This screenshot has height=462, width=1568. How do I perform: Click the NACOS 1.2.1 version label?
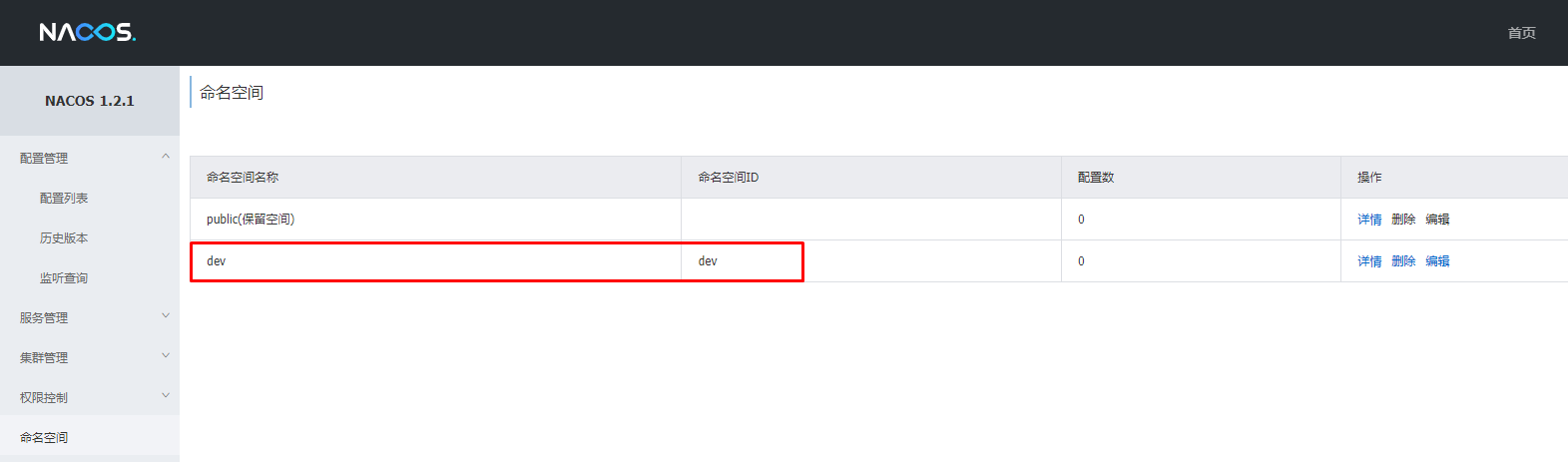90,101
